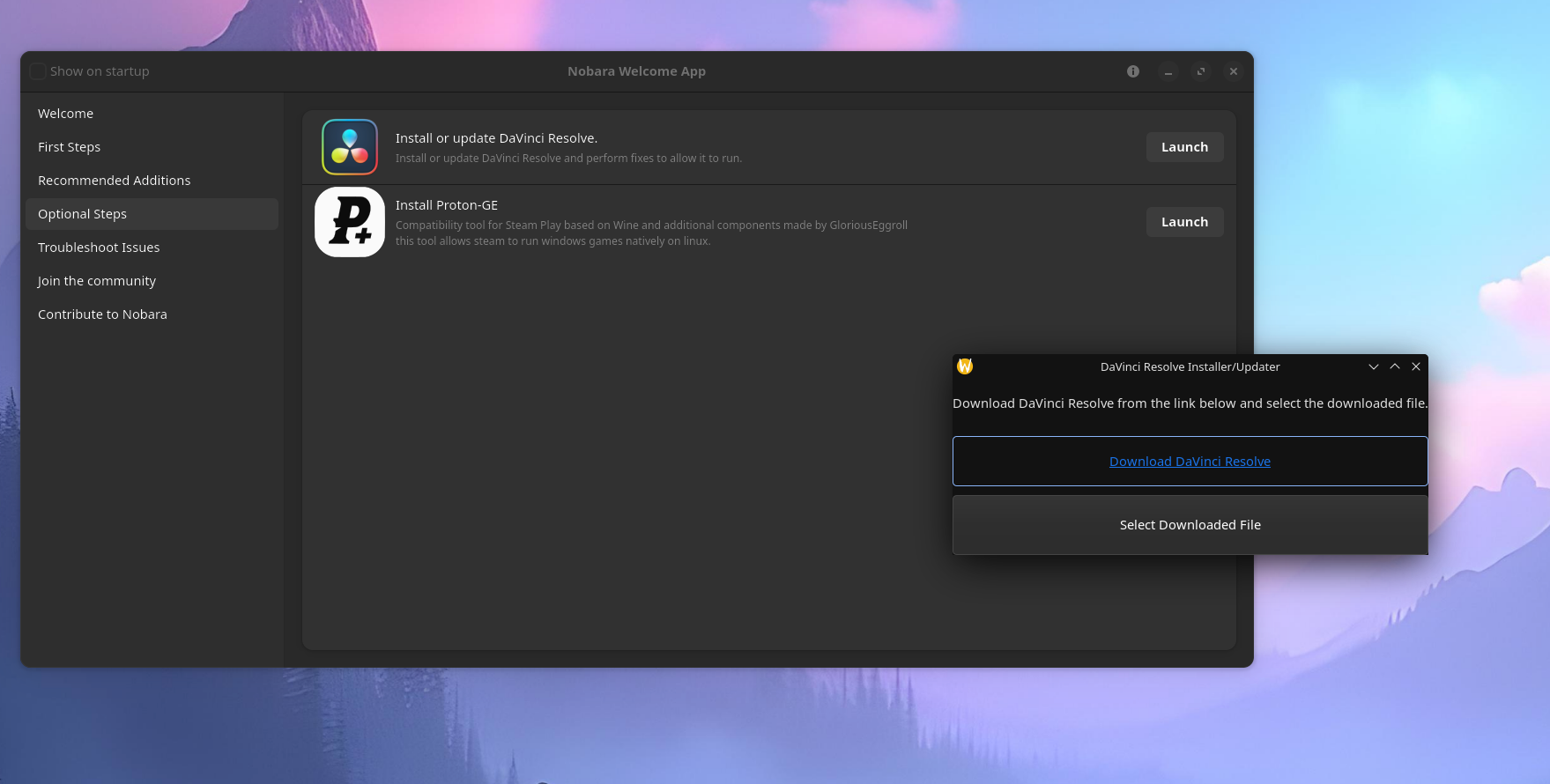
Task: Open the Contribute to Nobara page
Action: pyautogui.click(x=102, y=314)
